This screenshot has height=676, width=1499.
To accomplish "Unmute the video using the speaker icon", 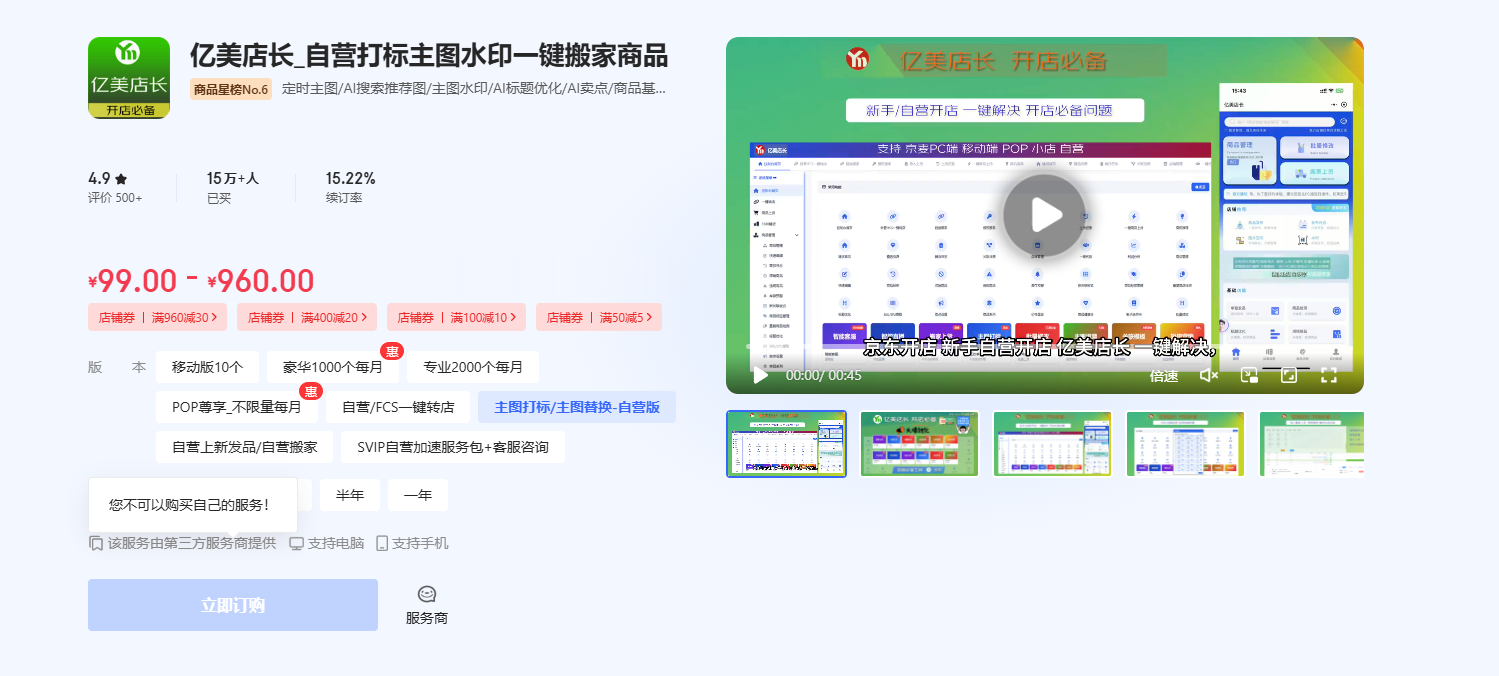I will tap(1209, 375).
